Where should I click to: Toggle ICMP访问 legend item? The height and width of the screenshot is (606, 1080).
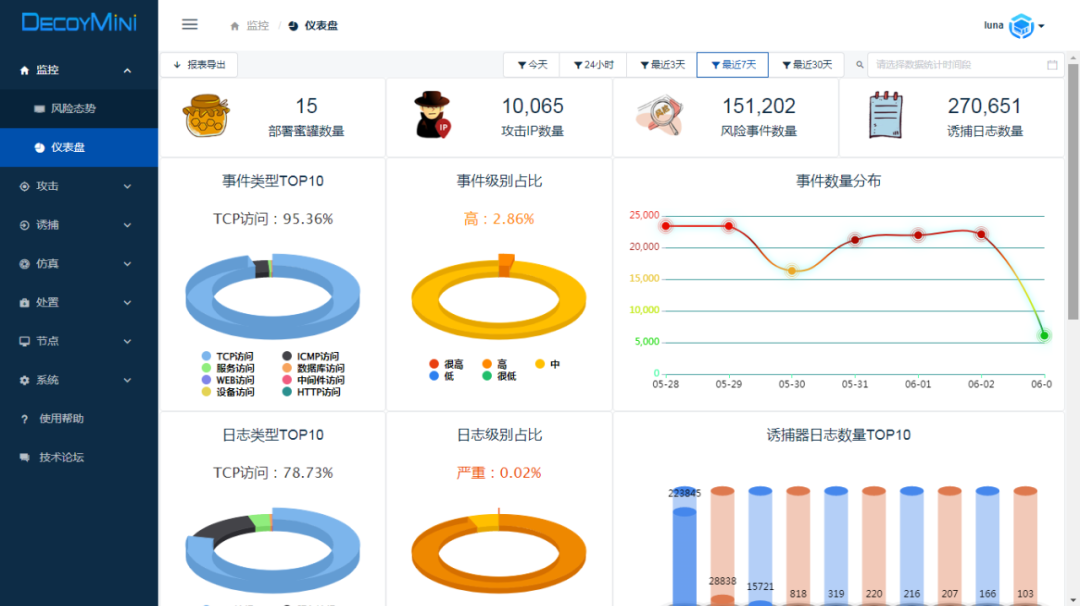[311, 356]
